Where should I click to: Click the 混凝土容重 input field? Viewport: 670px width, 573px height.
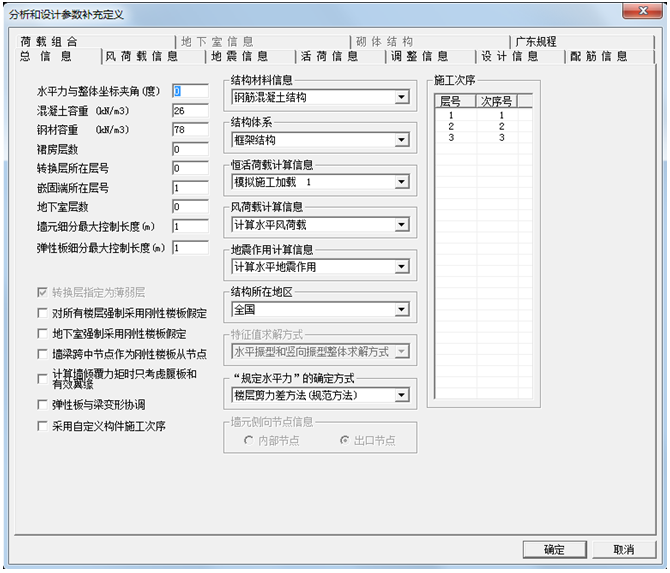[x=189, y=110]
